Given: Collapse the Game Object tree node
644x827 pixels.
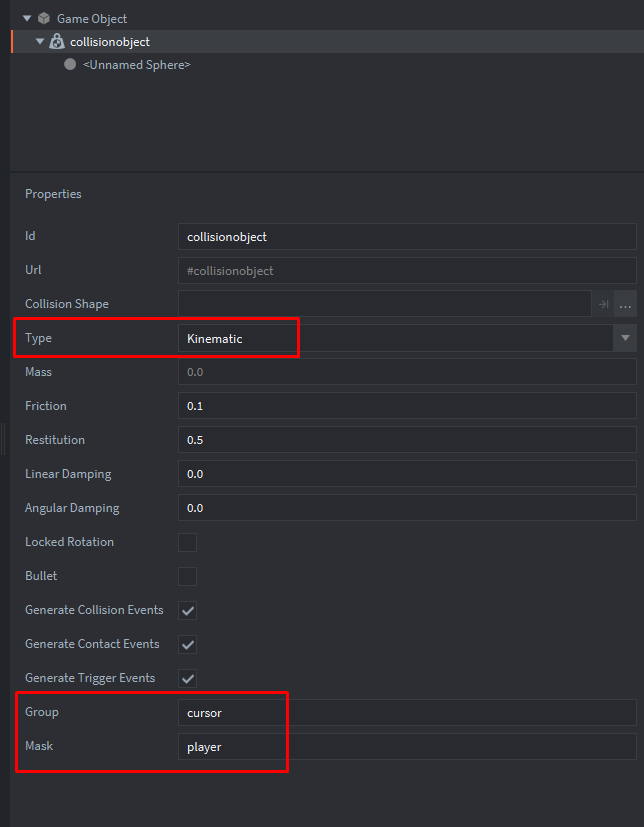Looking at the screenshot, I should (27, 18).
